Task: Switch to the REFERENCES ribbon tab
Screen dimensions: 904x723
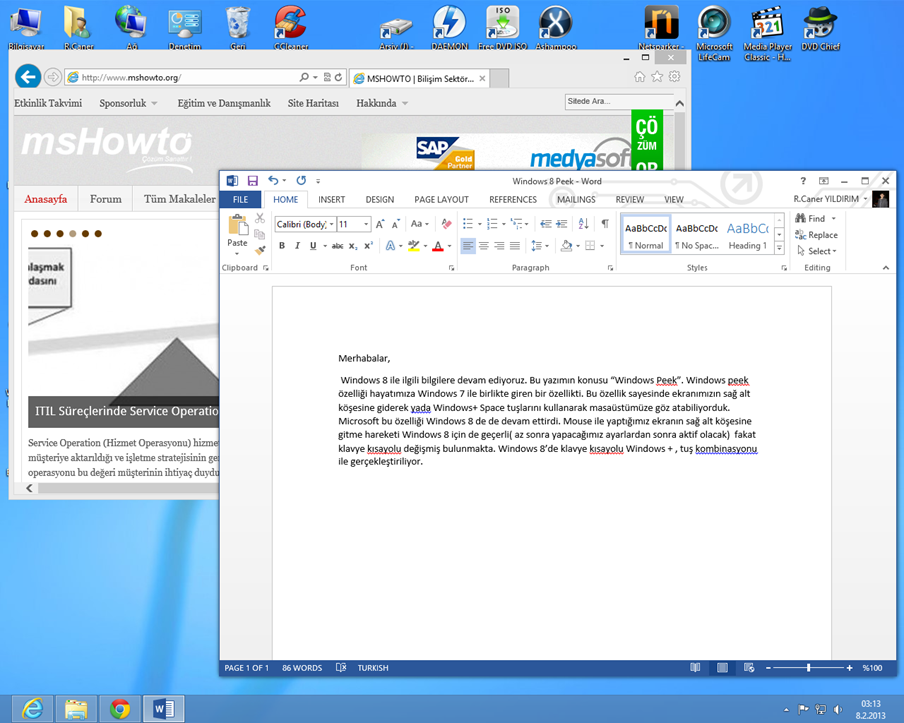Action: 513,199
